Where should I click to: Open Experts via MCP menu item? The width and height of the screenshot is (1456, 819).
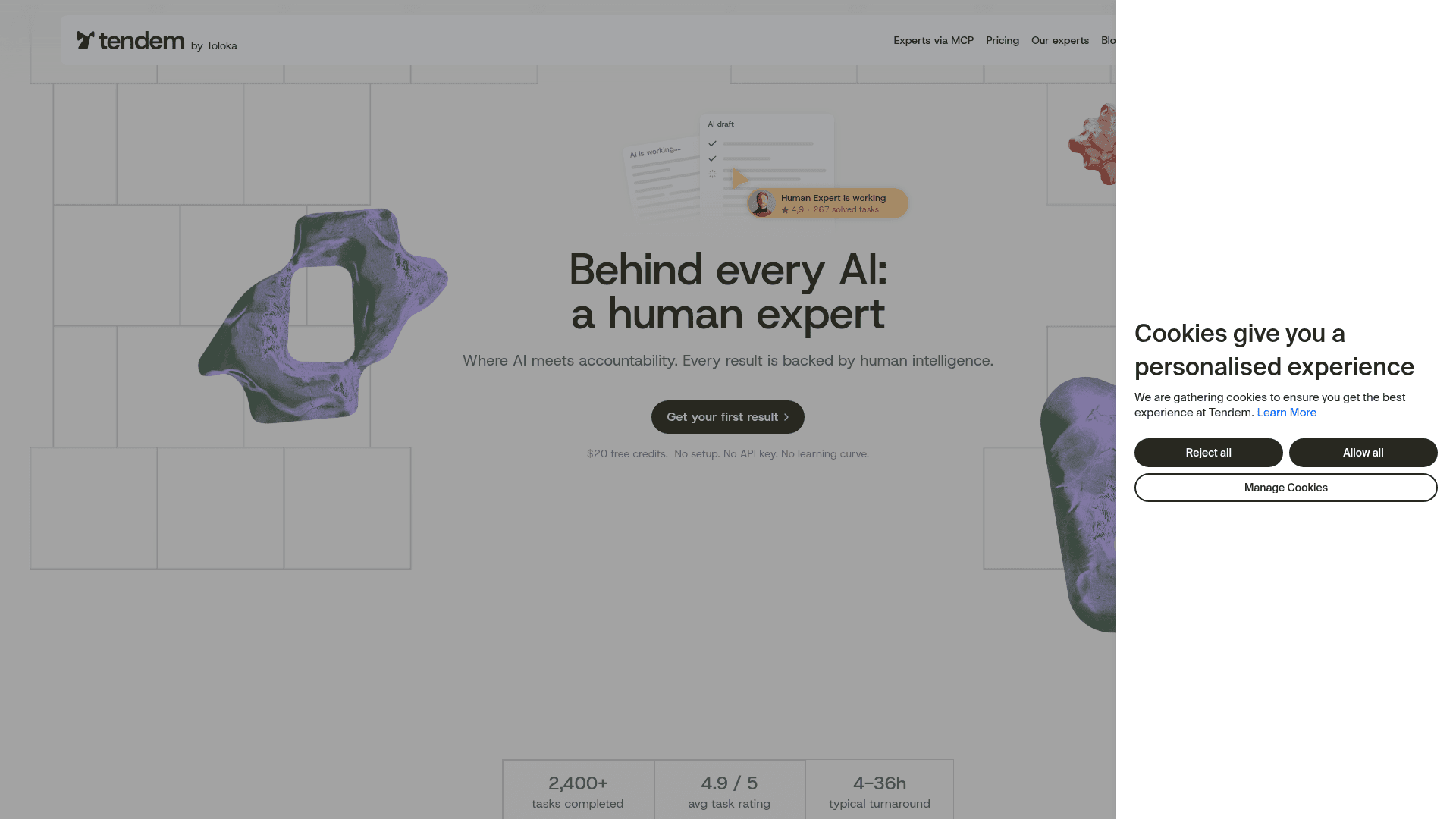[934, 40]
